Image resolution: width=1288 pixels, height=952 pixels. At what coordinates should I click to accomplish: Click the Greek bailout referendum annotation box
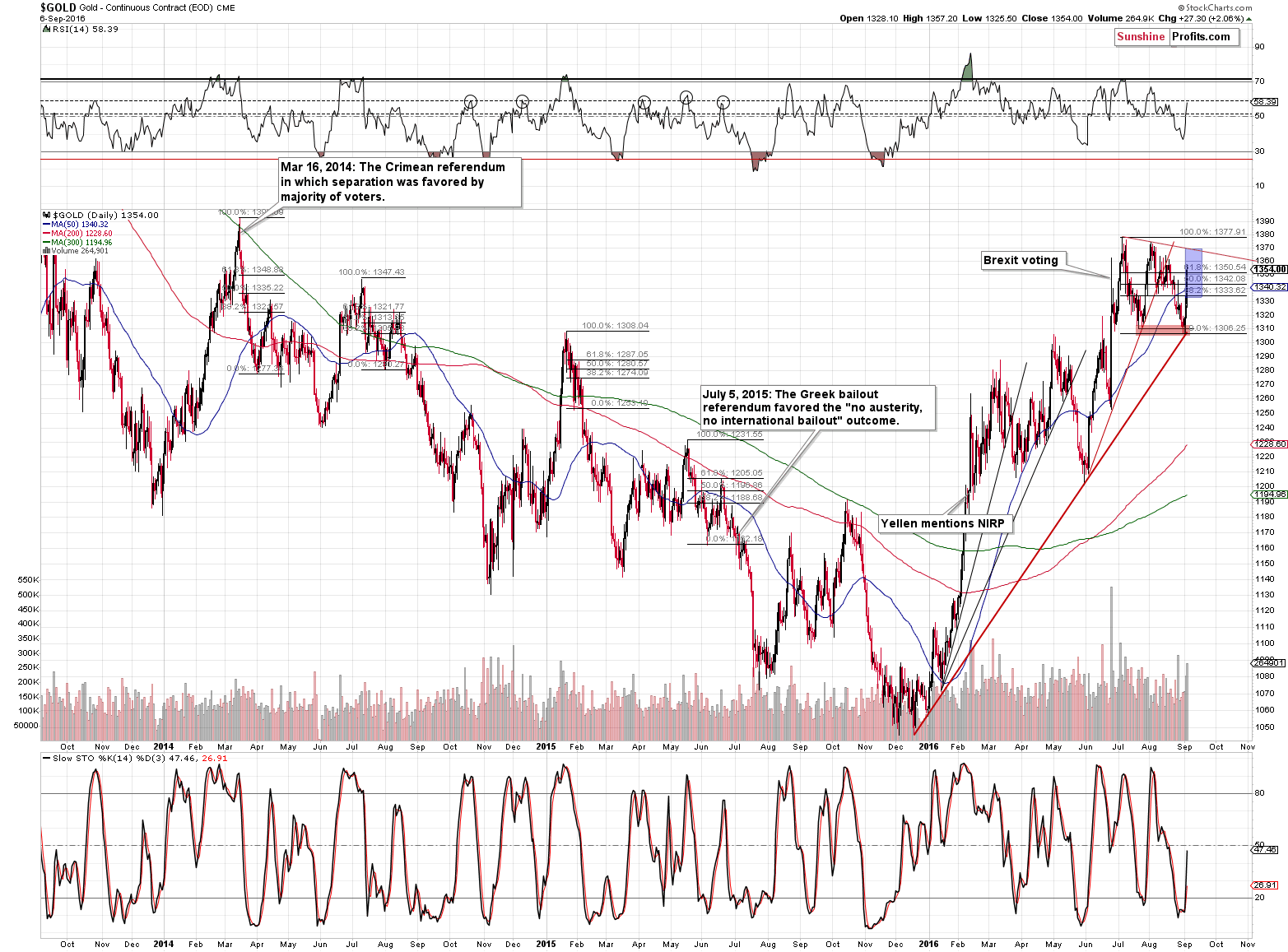[x=818, y=407]
